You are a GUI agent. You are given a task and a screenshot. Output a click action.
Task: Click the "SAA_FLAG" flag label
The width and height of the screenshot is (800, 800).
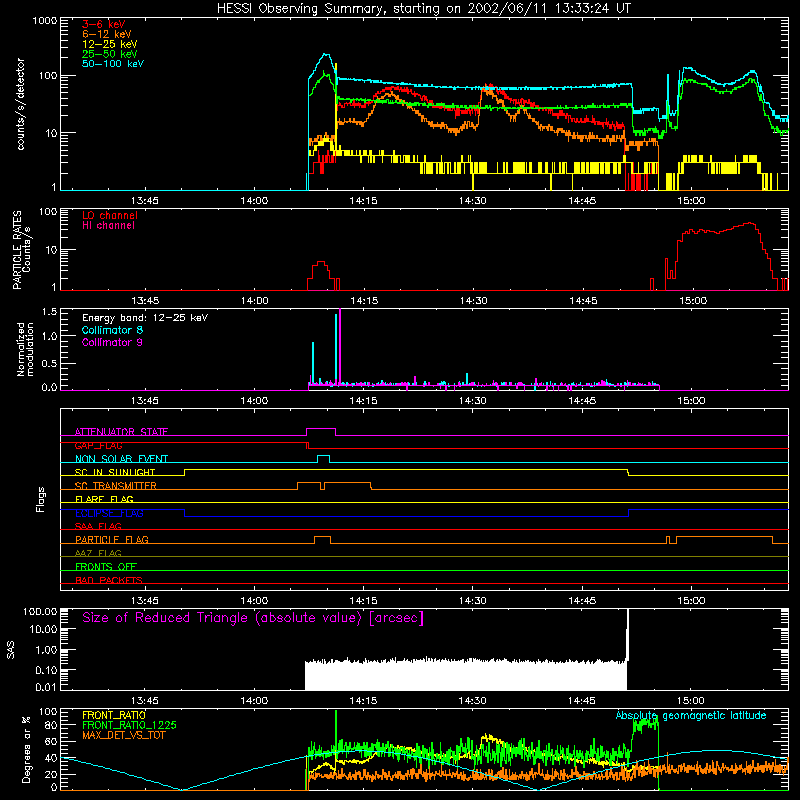pos(98,526)
